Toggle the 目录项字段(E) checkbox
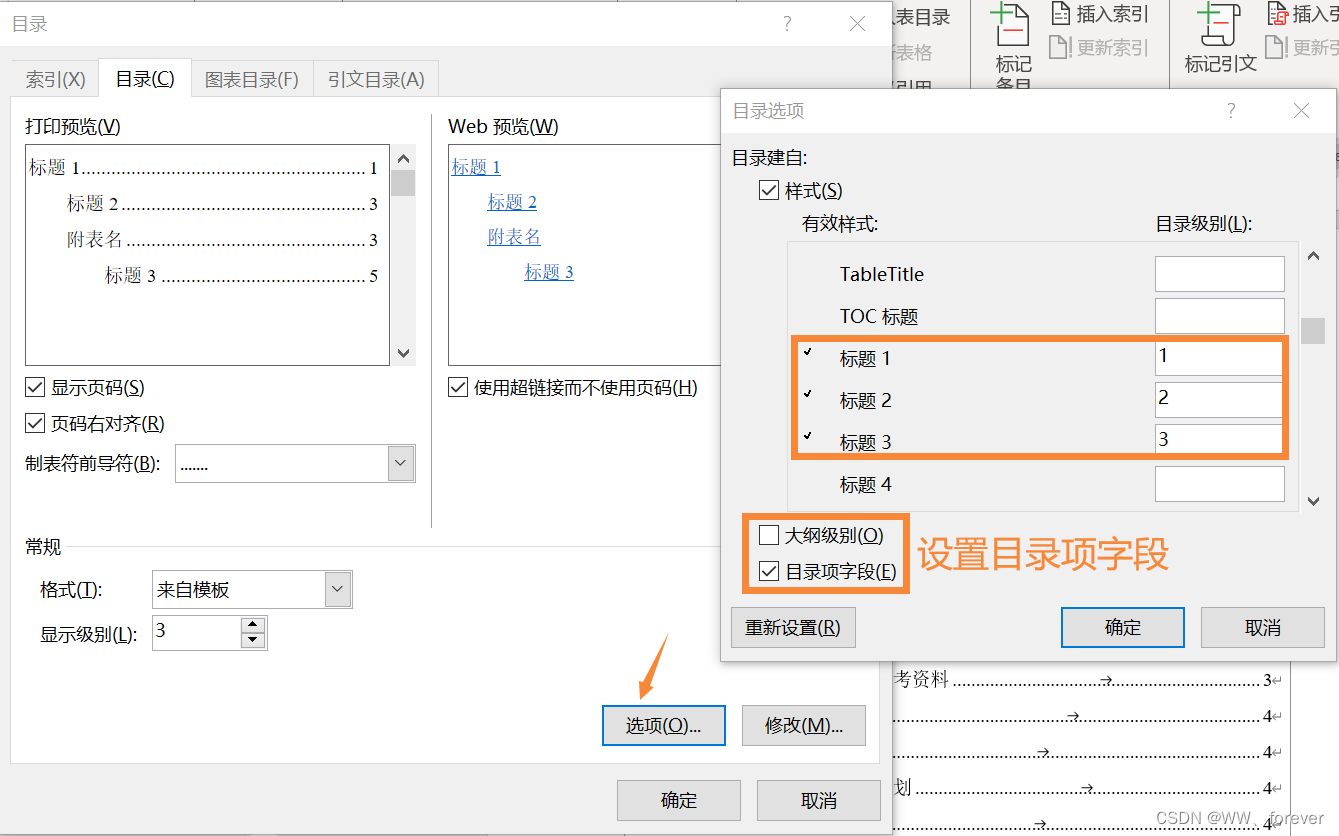The height and width of the screenshot is (836, 1339). (769, 572)
